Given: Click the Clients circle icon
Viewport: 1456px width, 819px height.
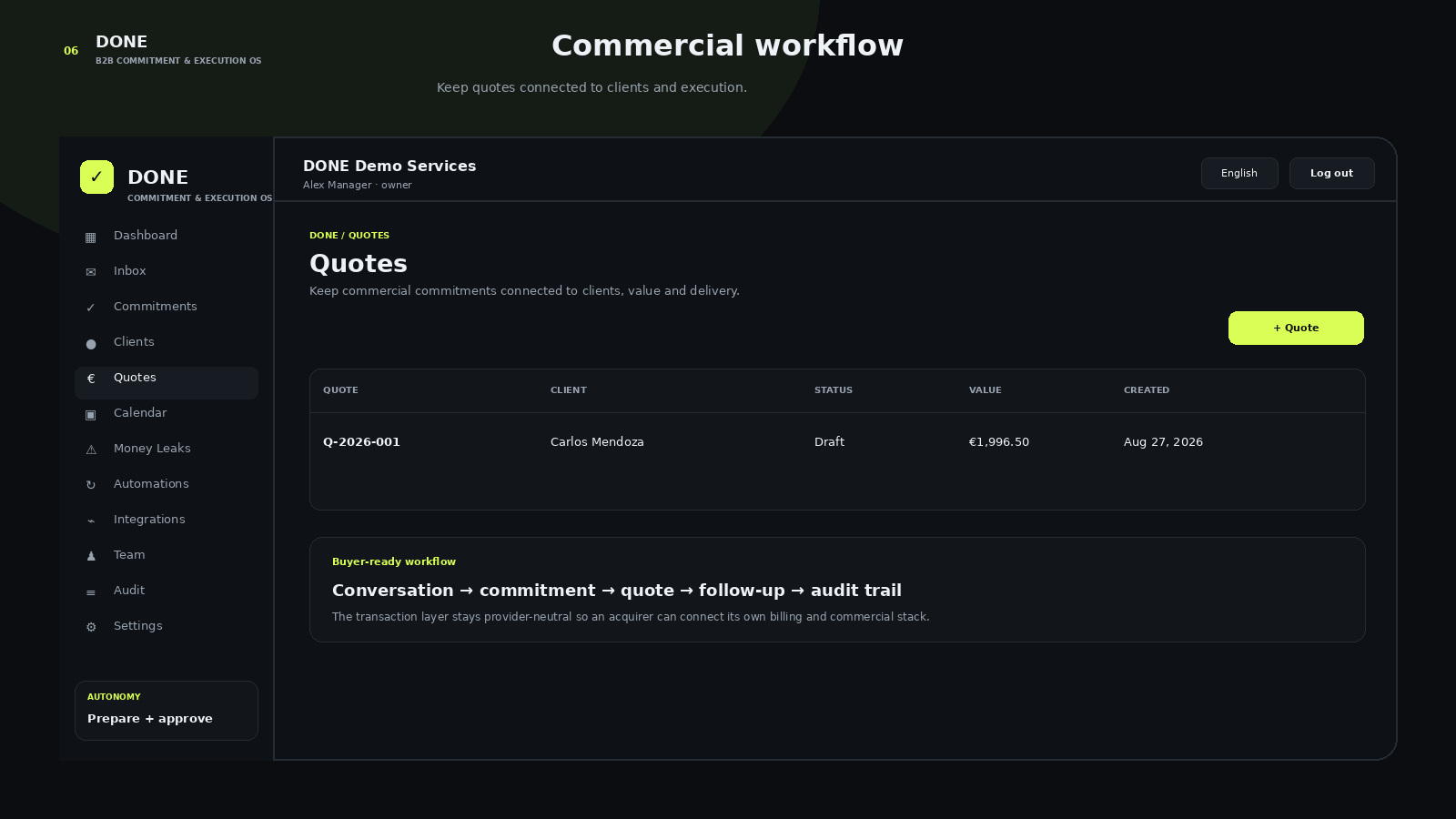Looking at the screenshot, I should 91,344.
